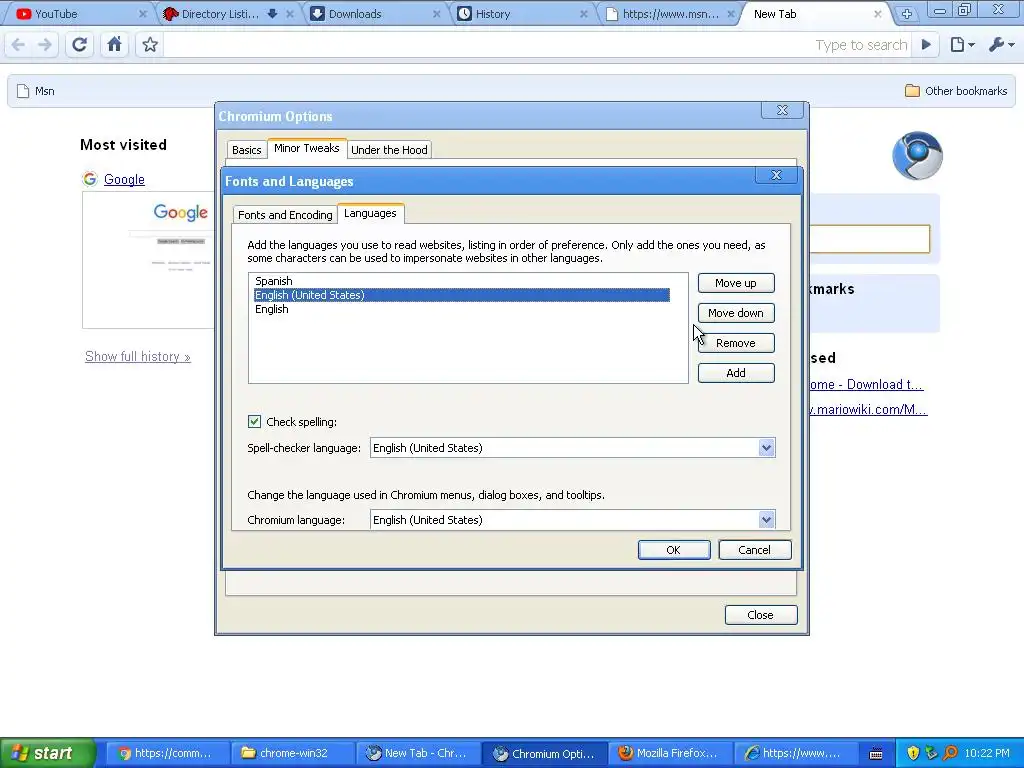Go to the home page icon

click(114, 44)
